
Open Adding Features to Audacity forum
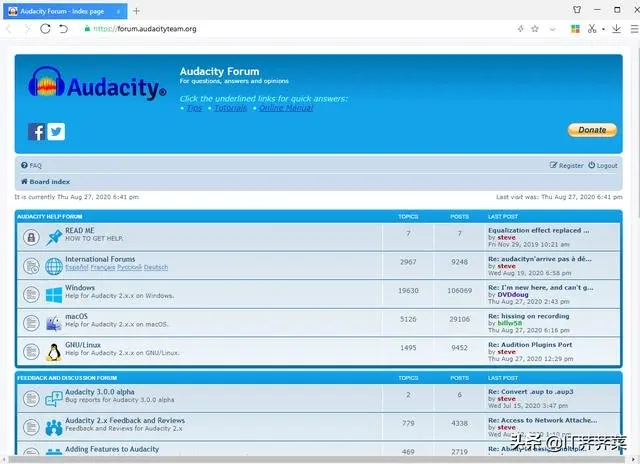pyautogui.click(x=112, y=449)
